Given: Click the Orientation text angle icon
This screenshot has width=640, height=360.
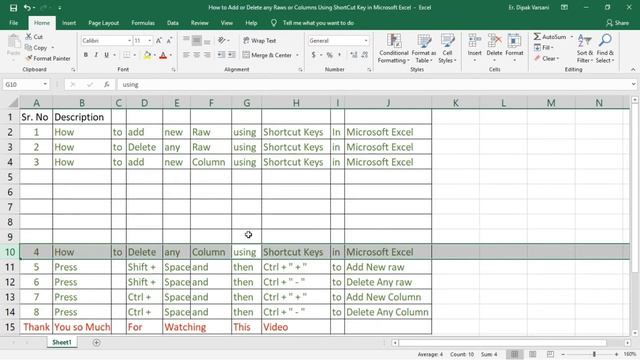Looking at the screenshot, I should [222, 40].
